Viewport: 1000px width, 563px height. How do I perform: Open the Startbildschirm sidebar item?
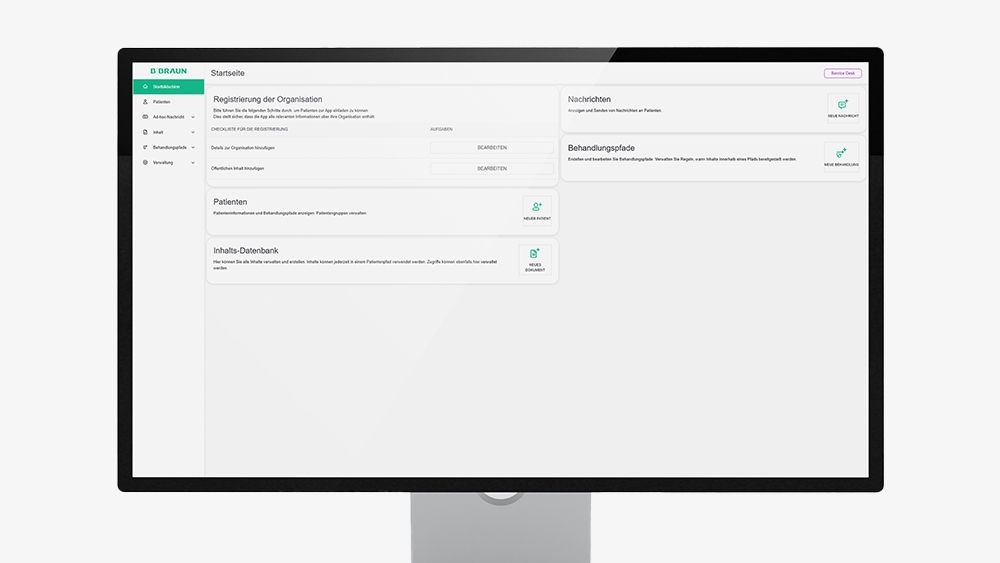168,87
